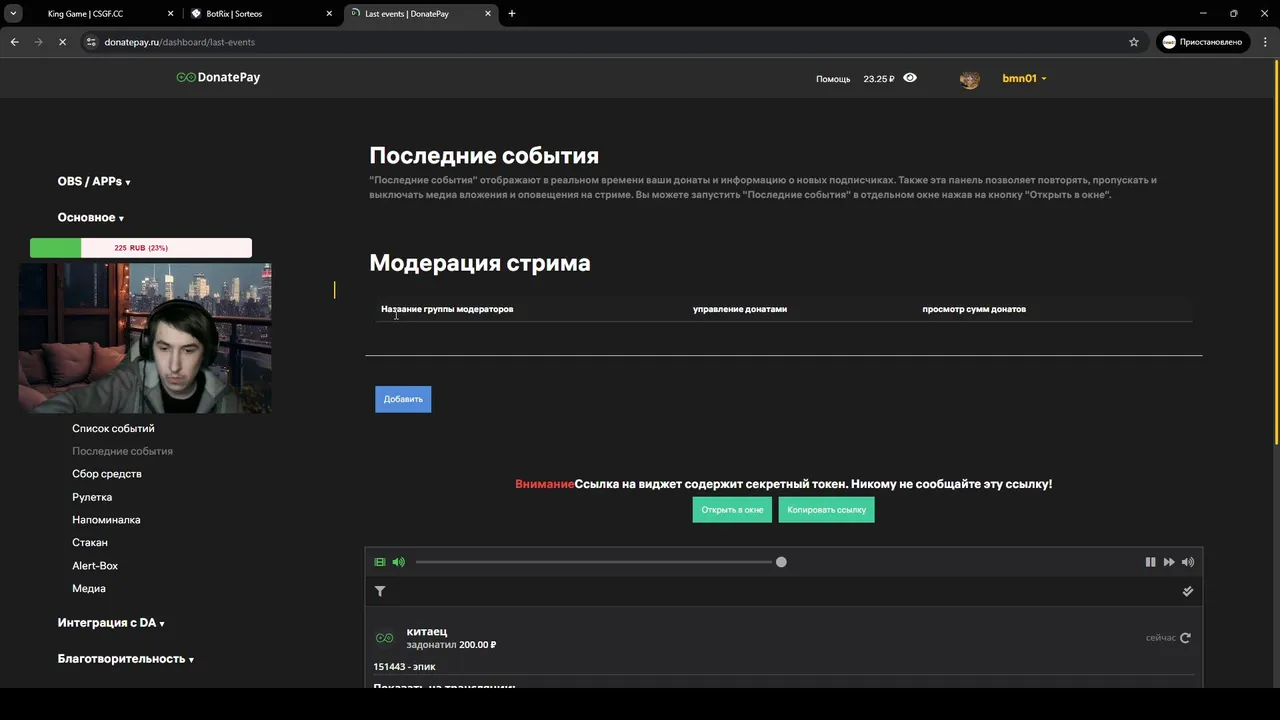Open the Помощь help link
Screen dimensions: 1280x720
(x=833, y=79)
